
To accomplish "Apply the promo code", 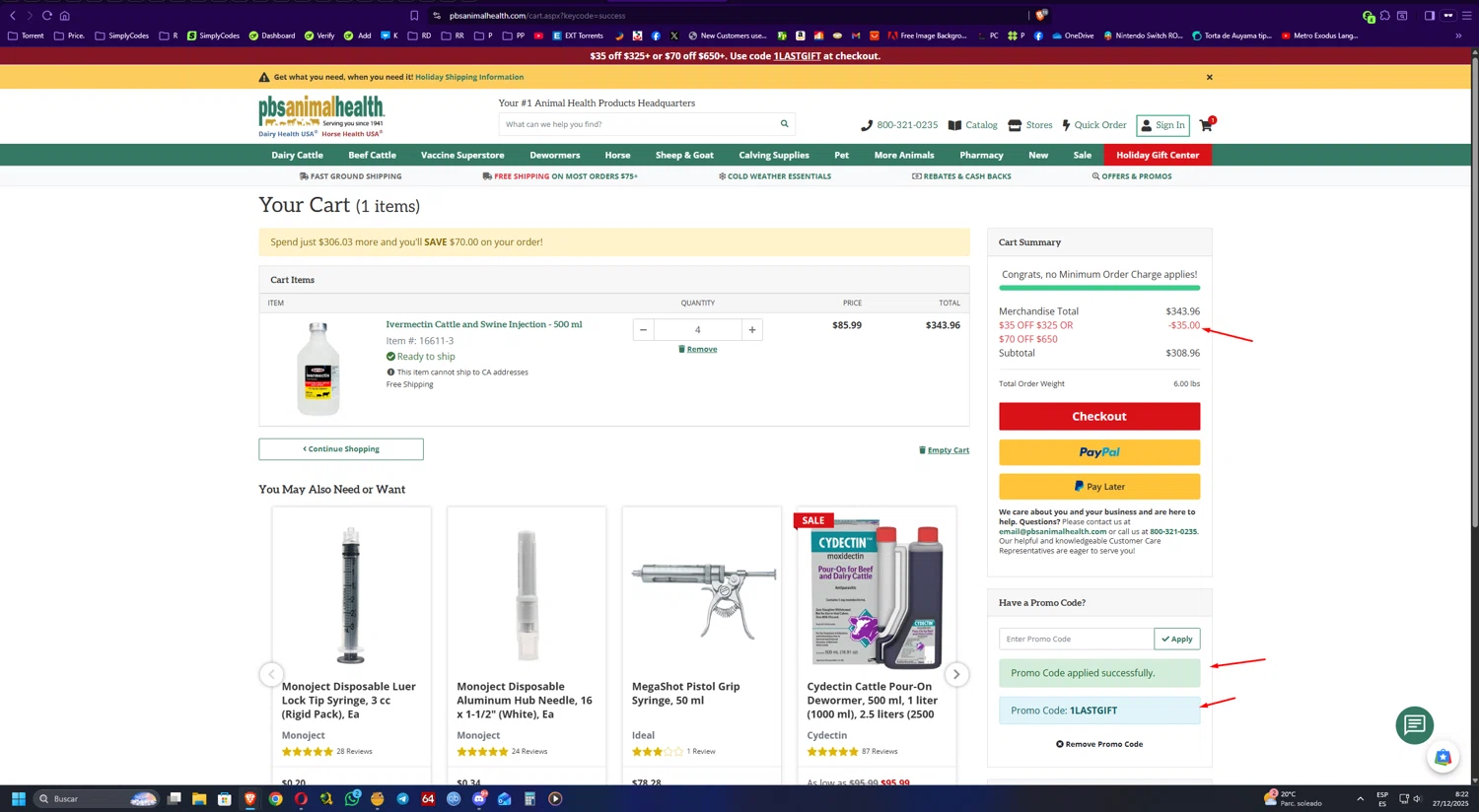I will pos(1177,640).
